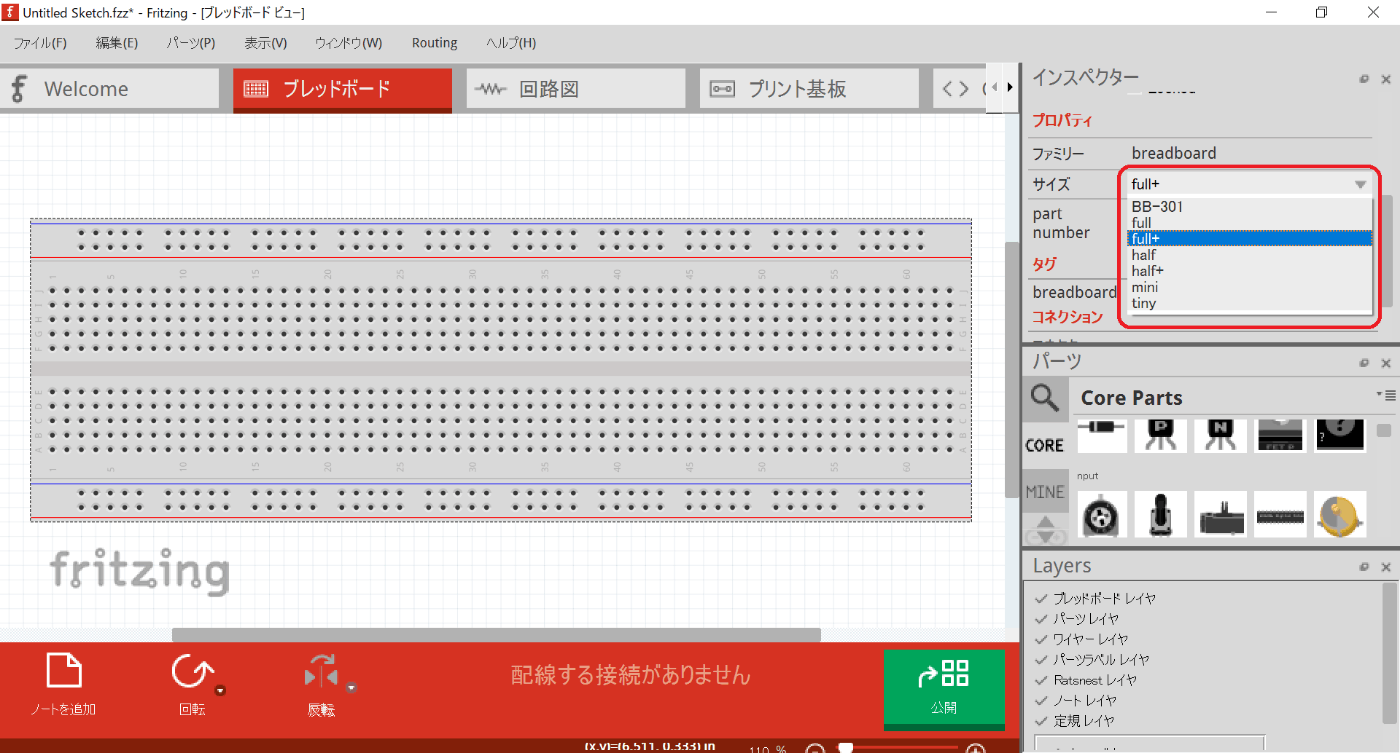
Task: Toggle ブレッドボード レイヤ visibility
Action: point(1041,598)
